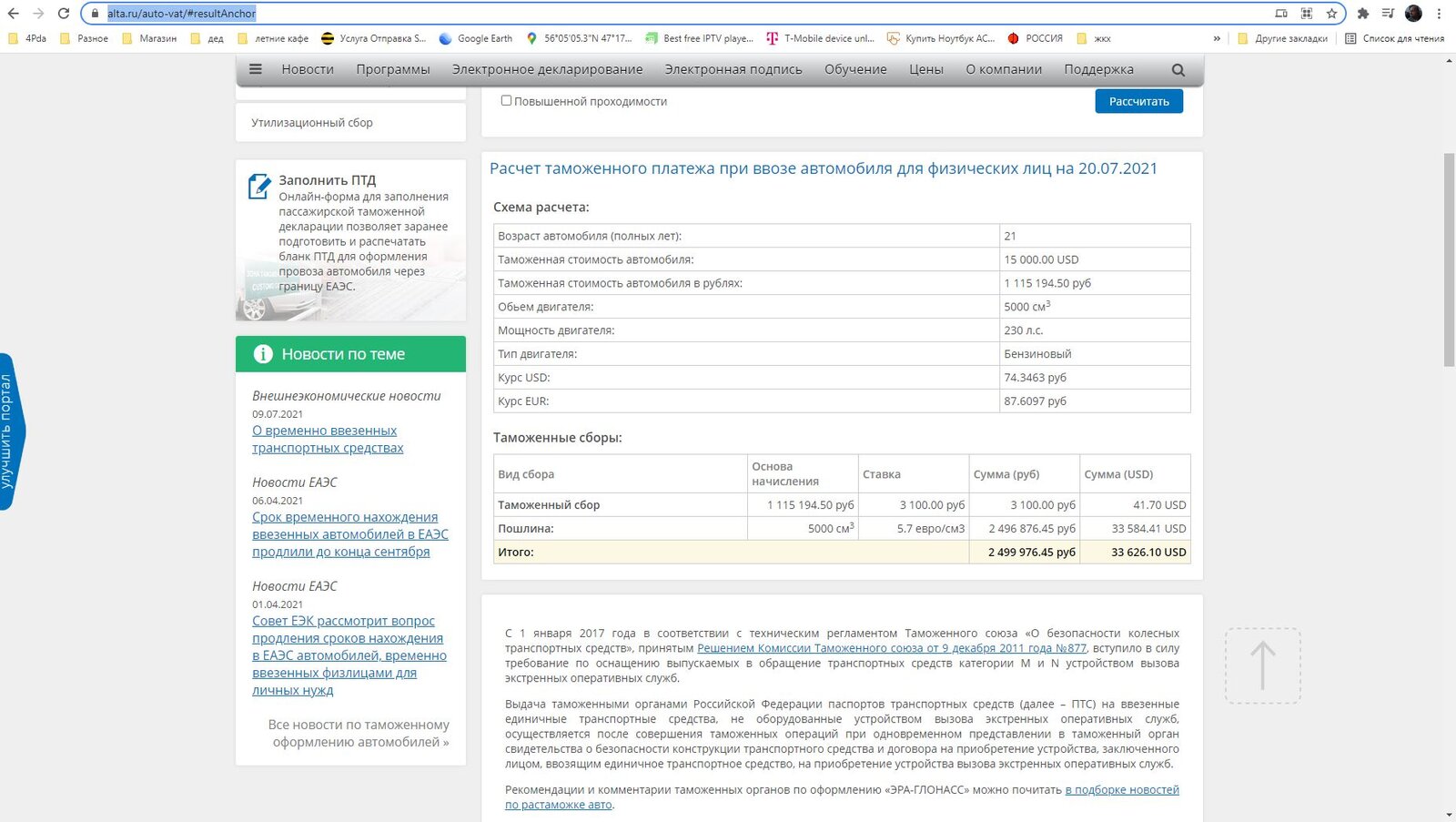Open the browser extensions puzzle icon
Image resolution: width=1456 pixels, height=822 pixels.
click(1362, 14)
